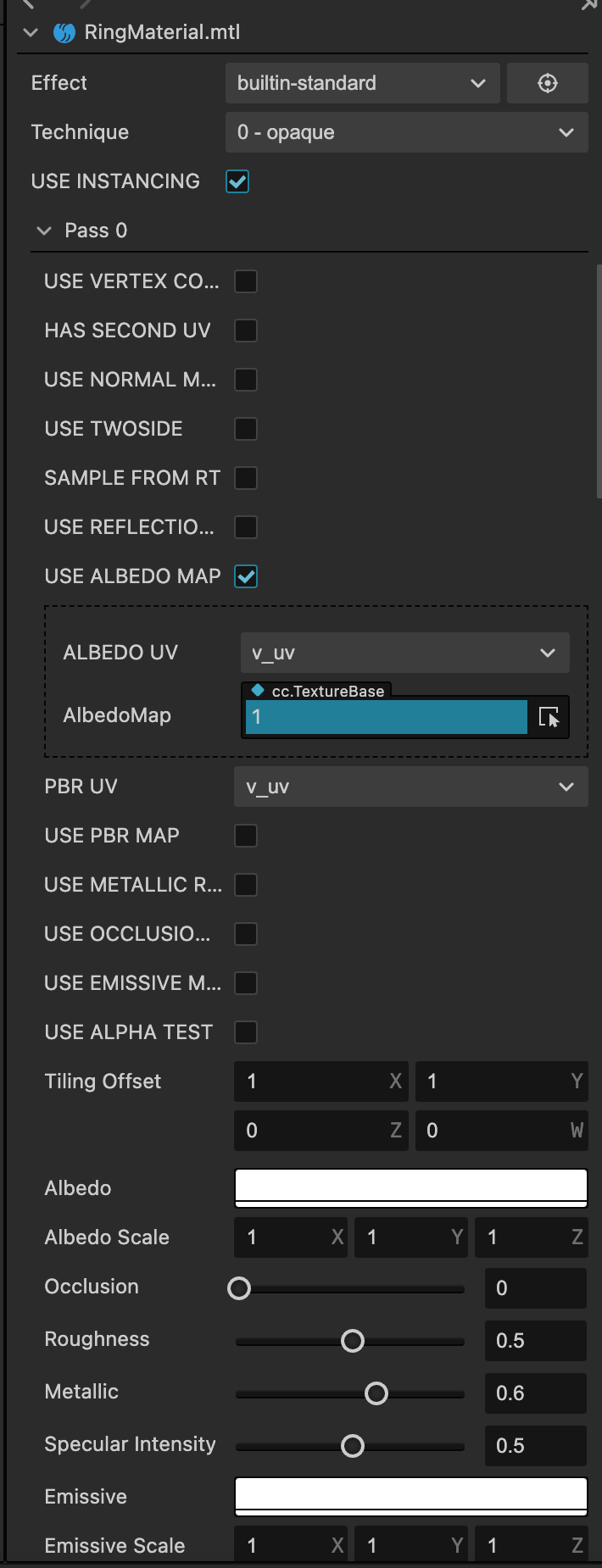Uncheck the USE INSTANCING checkbox
Screen dimensions: 602x1568
point(237,181)
